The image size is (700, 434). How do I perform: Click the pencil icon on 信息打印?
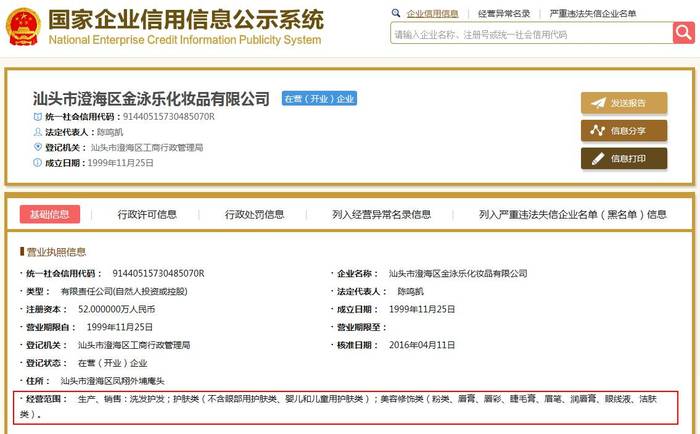point(598,159)
